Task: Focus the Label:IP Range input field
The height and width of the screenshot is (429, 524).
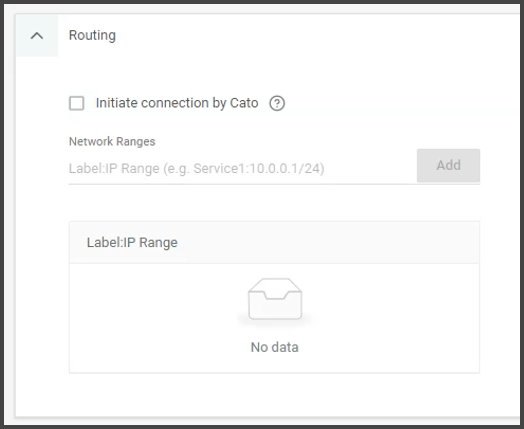Action: point(242,168)
